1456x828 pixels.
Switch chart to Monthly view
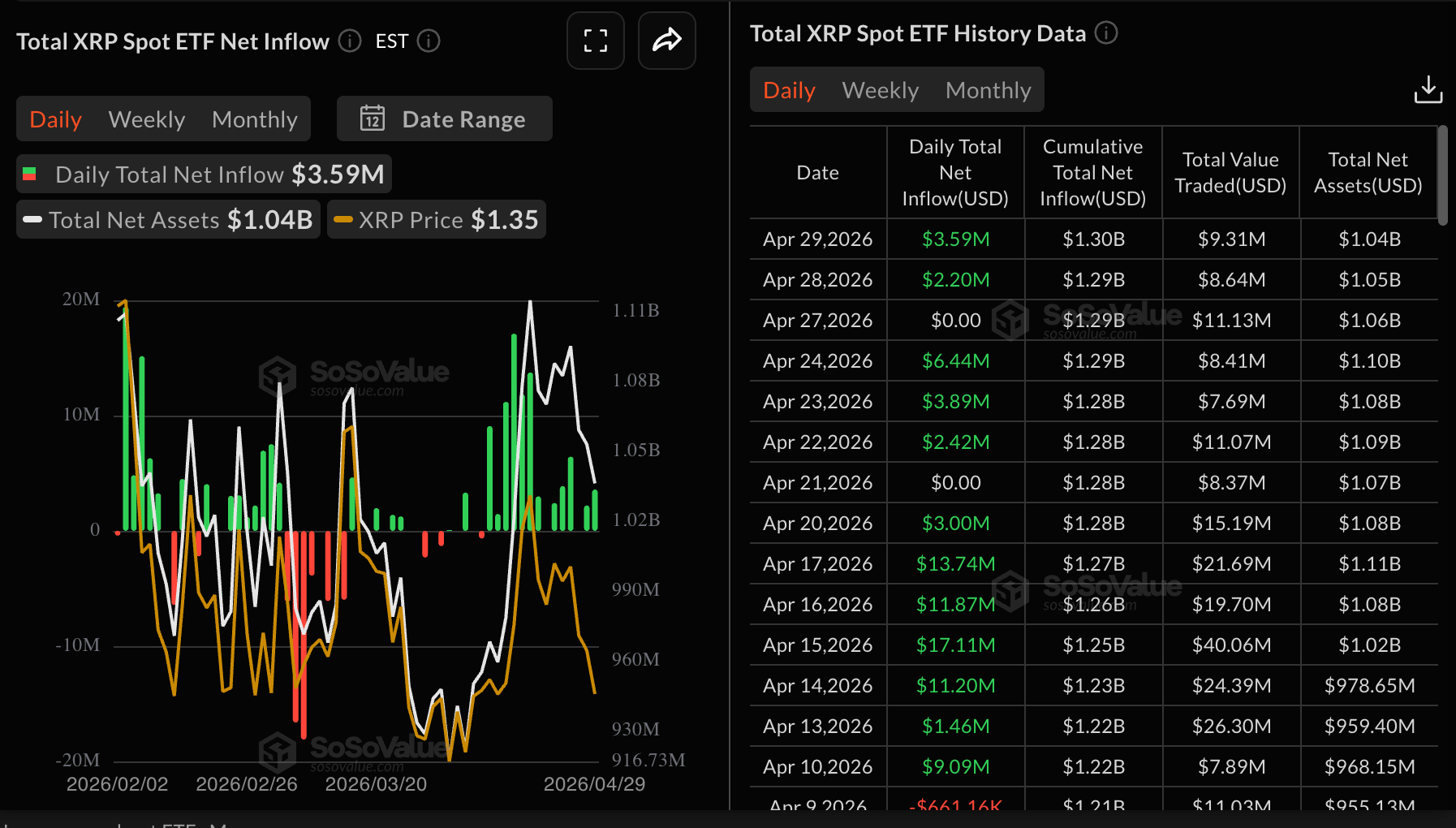pos(255,119)
